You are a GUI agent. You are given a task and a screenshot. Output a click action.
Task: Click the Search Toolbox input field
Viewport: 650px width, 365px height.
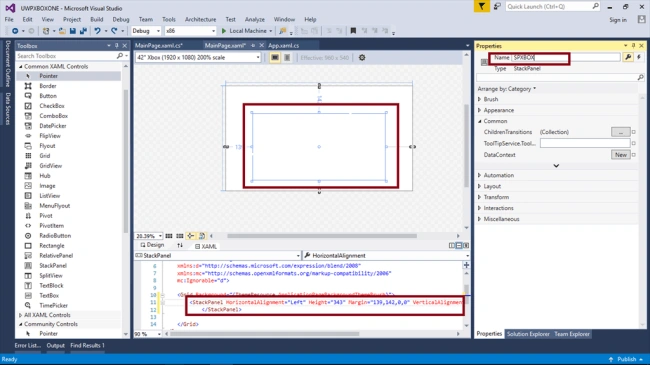point(66,56)
